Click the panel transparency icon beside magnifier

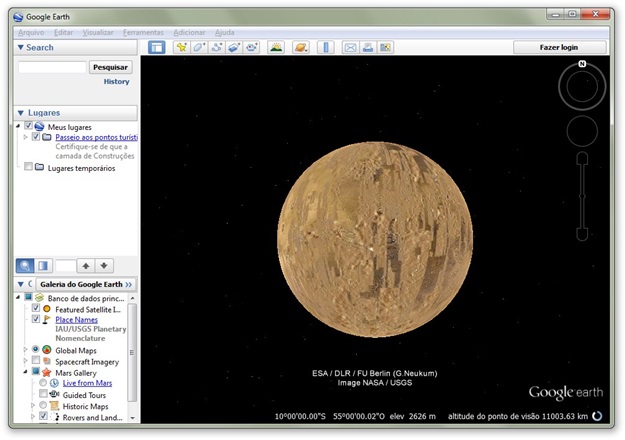[43, 265]
